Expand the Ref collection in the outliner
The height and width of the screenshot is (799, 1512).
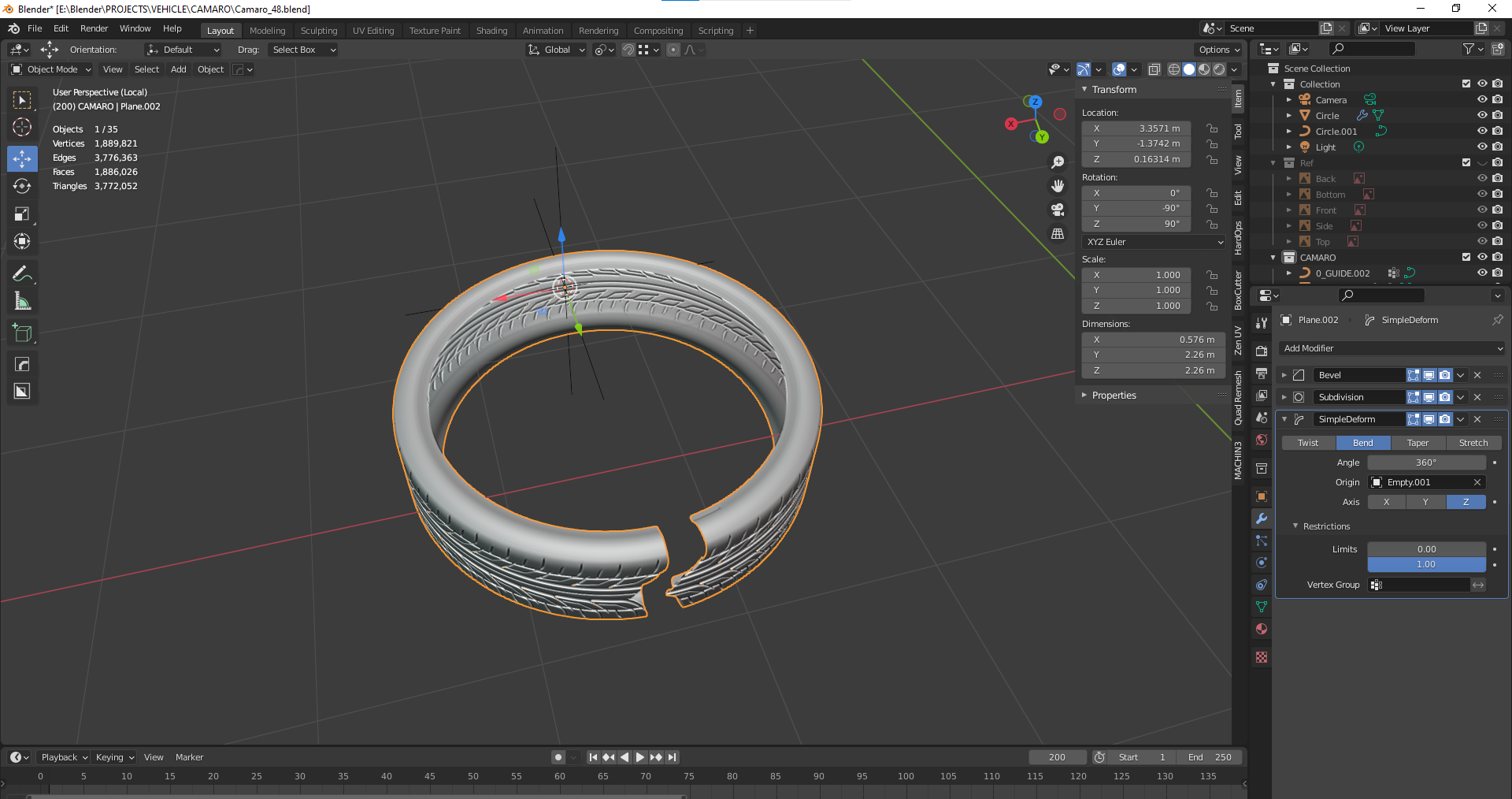pos(1273,162)
